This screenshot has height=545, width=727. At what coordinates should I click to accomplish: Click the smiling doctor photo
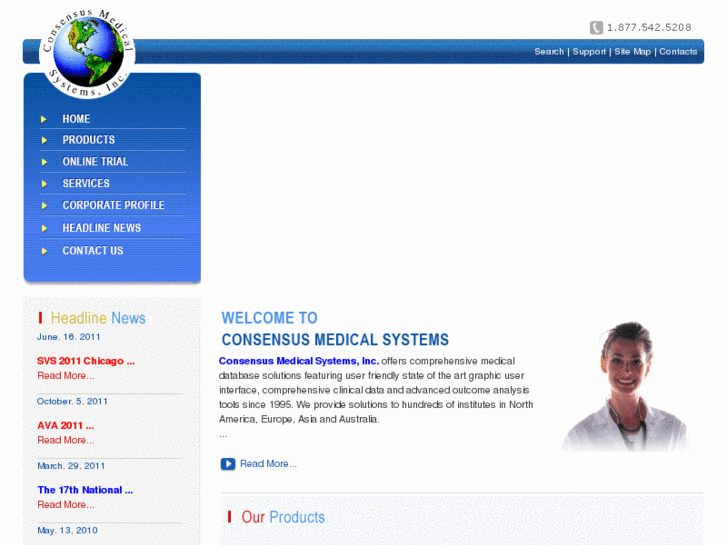point(625,386)
